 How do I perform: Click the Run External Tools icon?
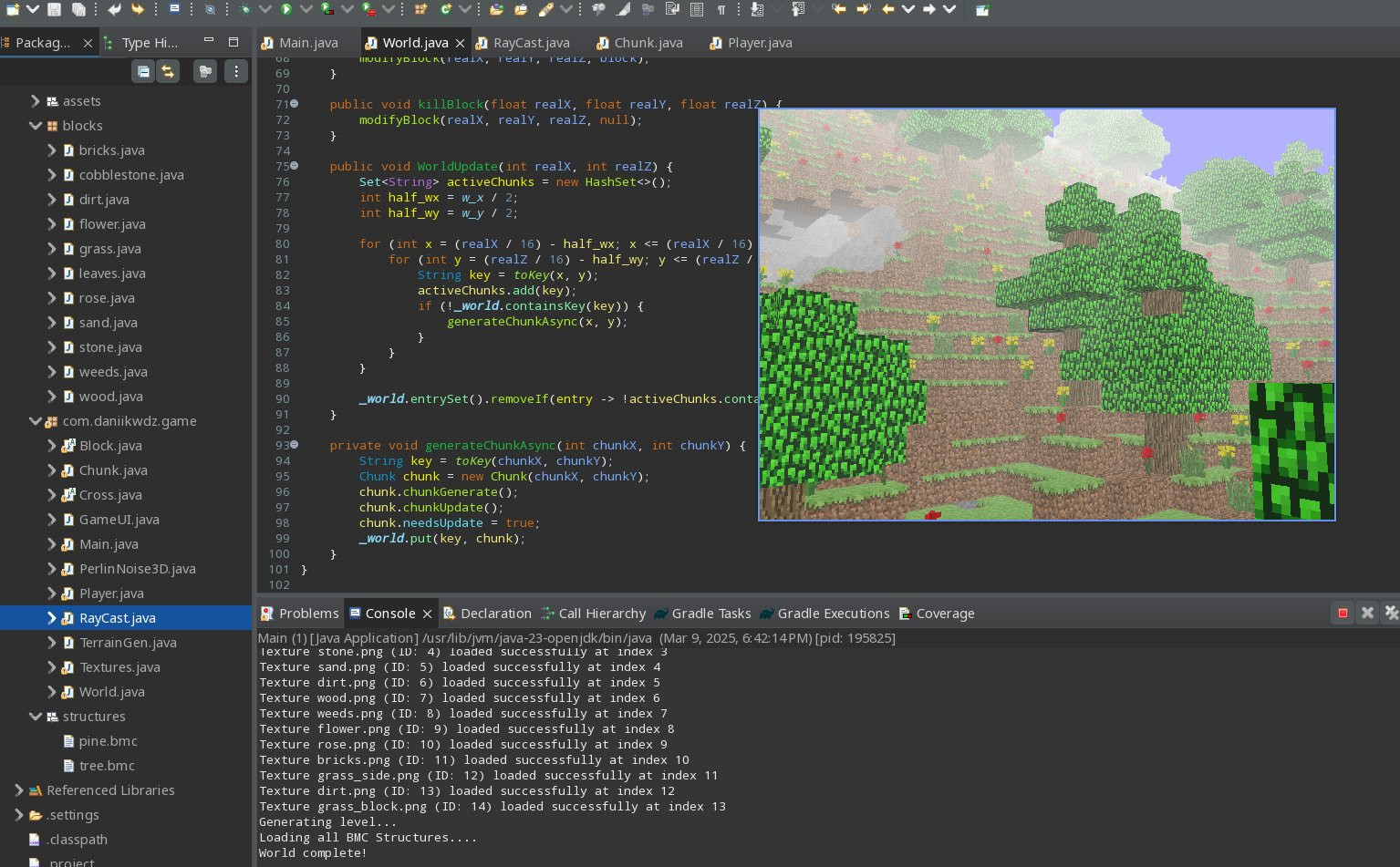[x=368, y=9]
